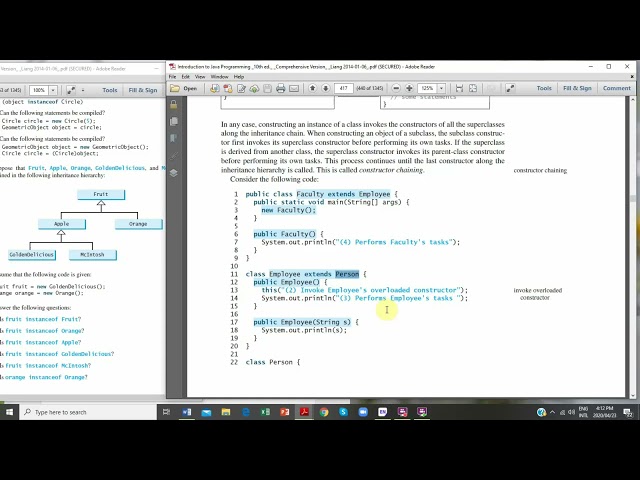Click the Edit PDF page icon
The width and height of the screenshot is (640, 480).
[241, 88]
